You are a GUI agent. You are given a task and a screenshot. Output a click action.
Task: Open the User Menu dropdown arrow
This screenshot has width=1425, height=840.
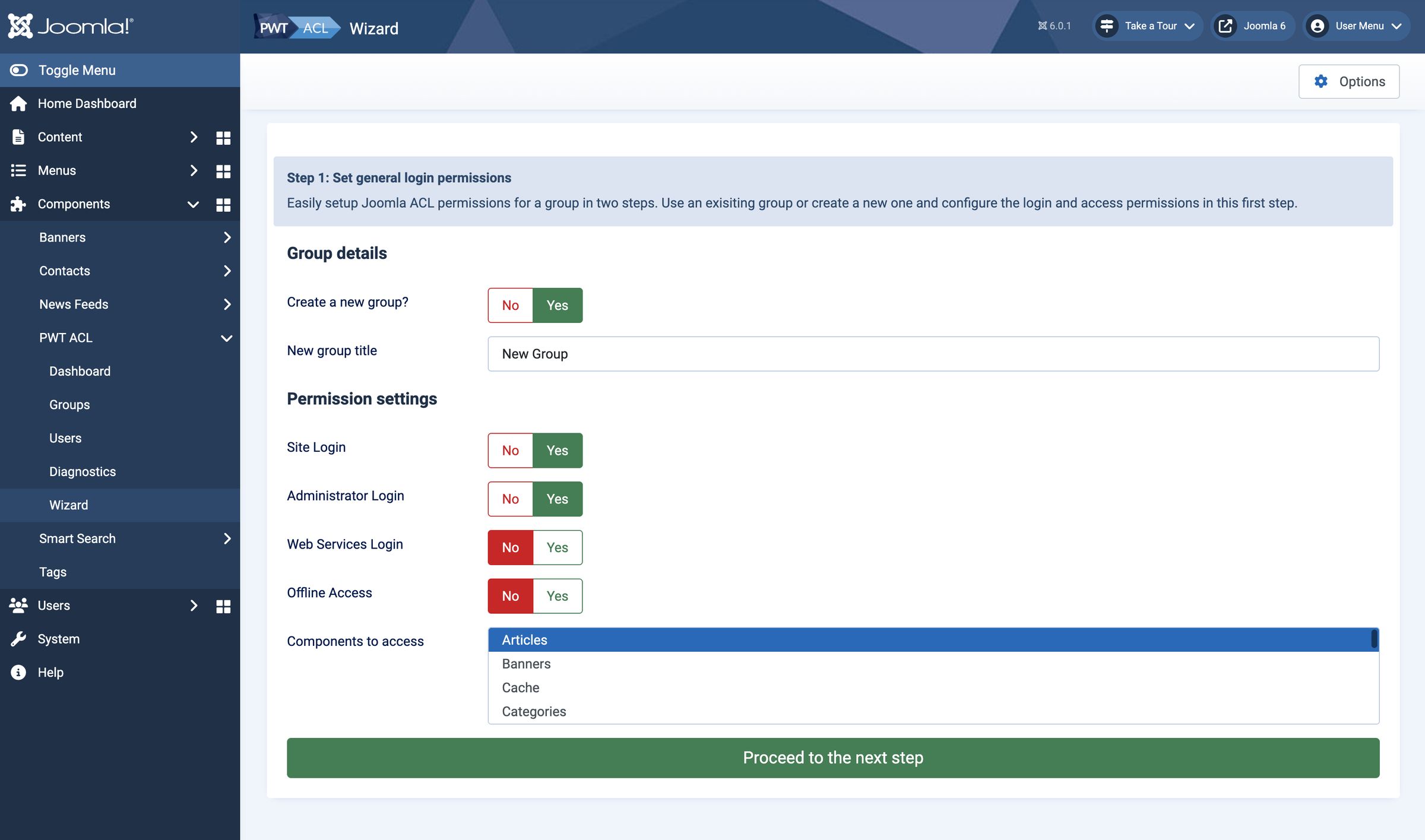(x=1396, y=26)
